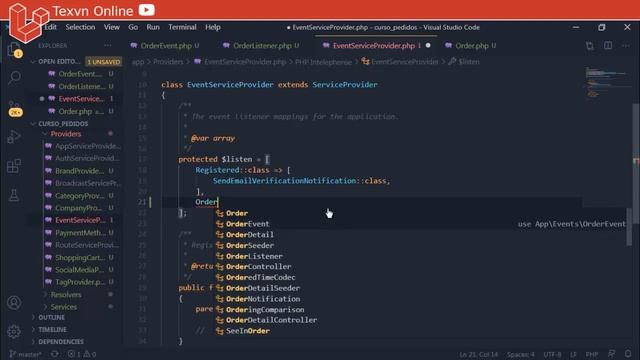
Task: Open the Selection menu
Action: pos(80,27)
